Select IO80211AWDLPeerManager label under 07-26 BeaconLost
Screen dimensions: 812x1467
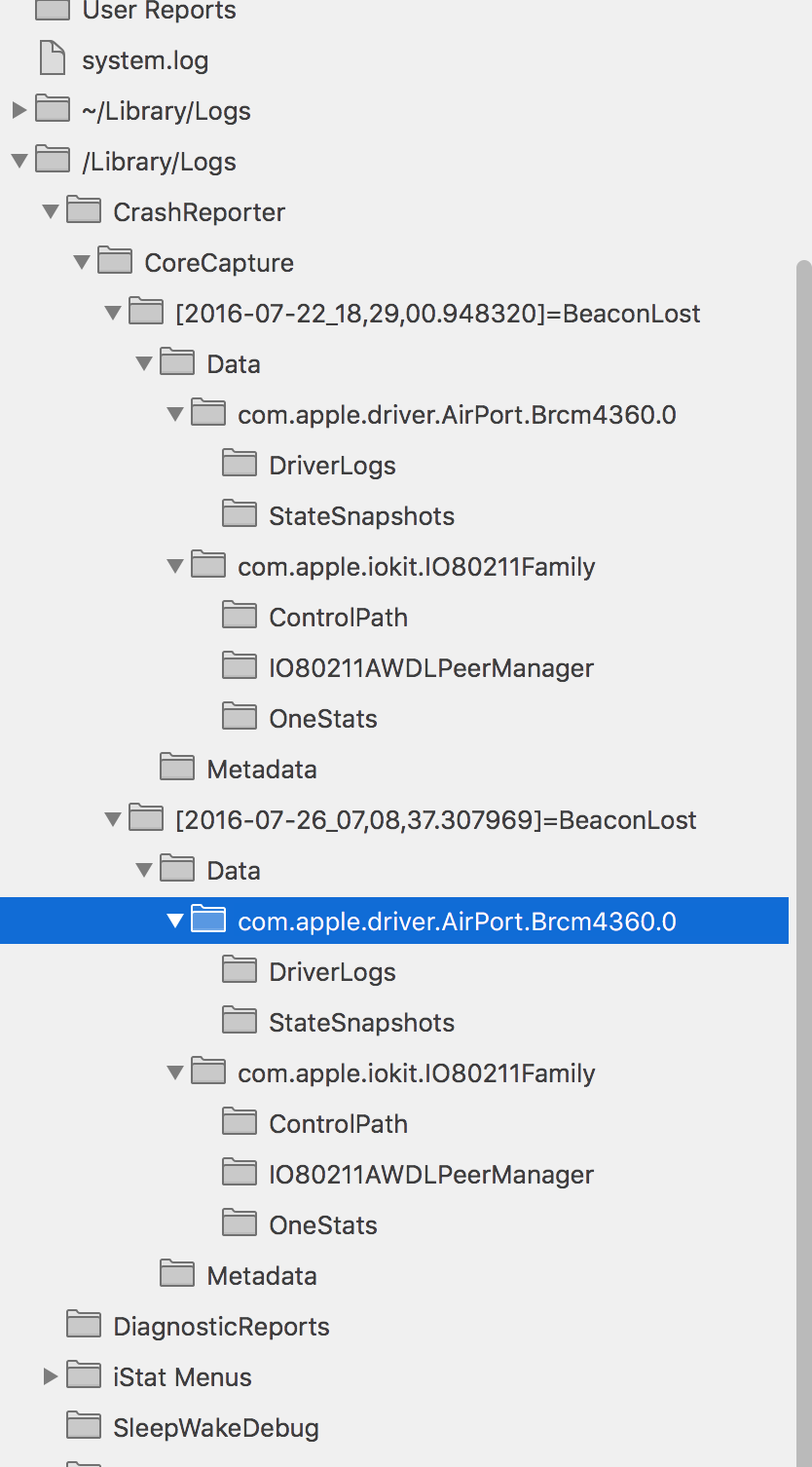[x=431, y=1174]
